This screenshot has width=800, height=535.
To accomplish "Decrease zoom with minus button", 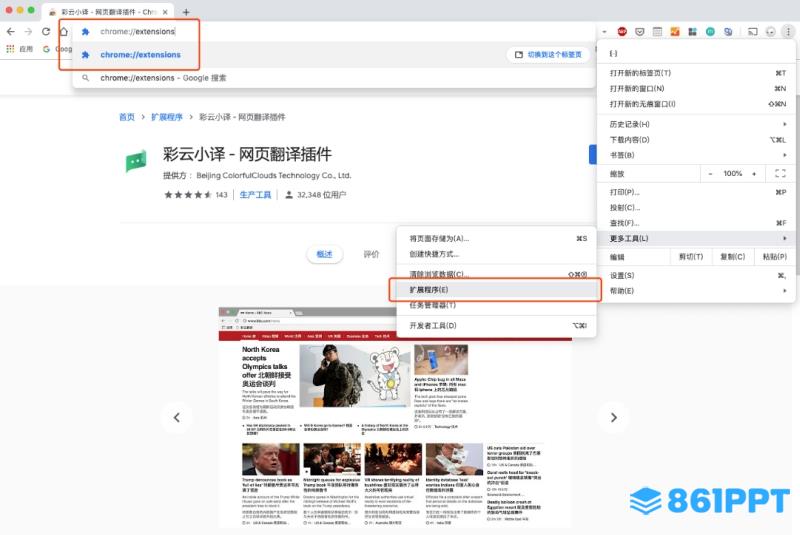I will [x=710, y=174].
